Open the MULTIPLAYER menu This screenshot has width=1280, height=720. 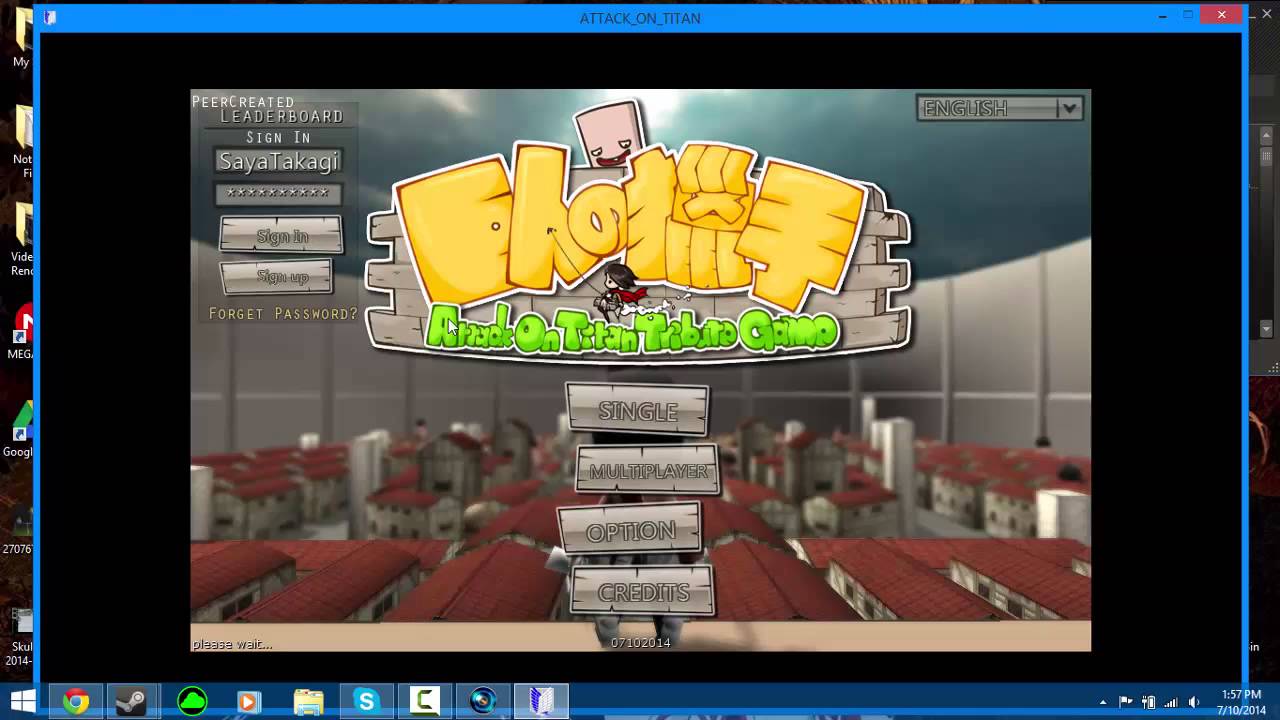coord(648,470)
